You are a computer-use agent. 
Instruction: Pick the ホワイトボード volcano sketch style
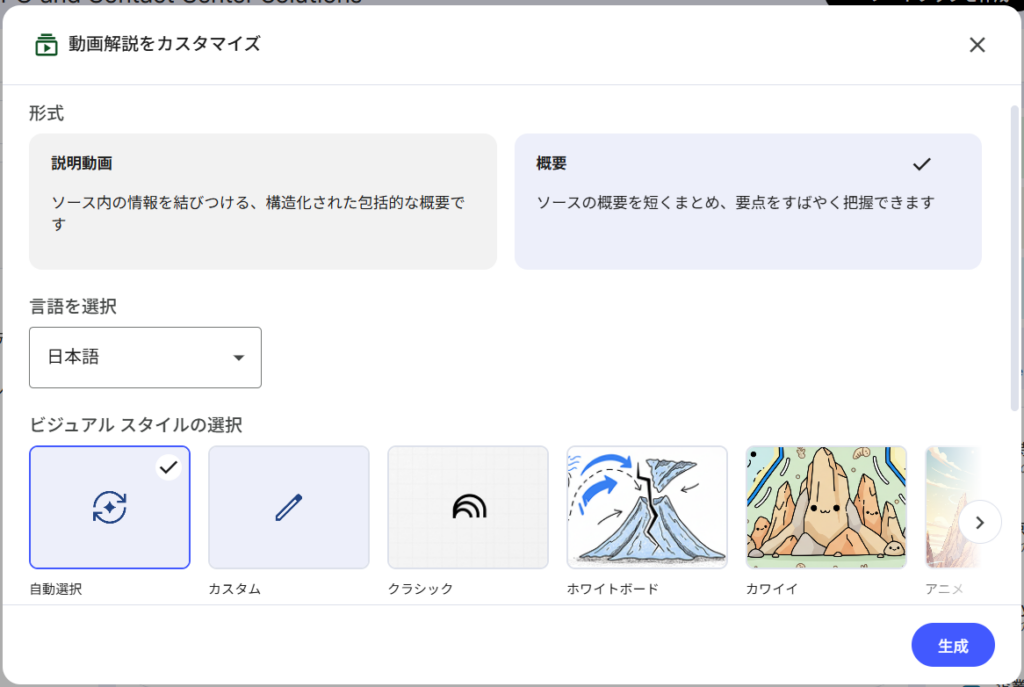tap(646, 507)
